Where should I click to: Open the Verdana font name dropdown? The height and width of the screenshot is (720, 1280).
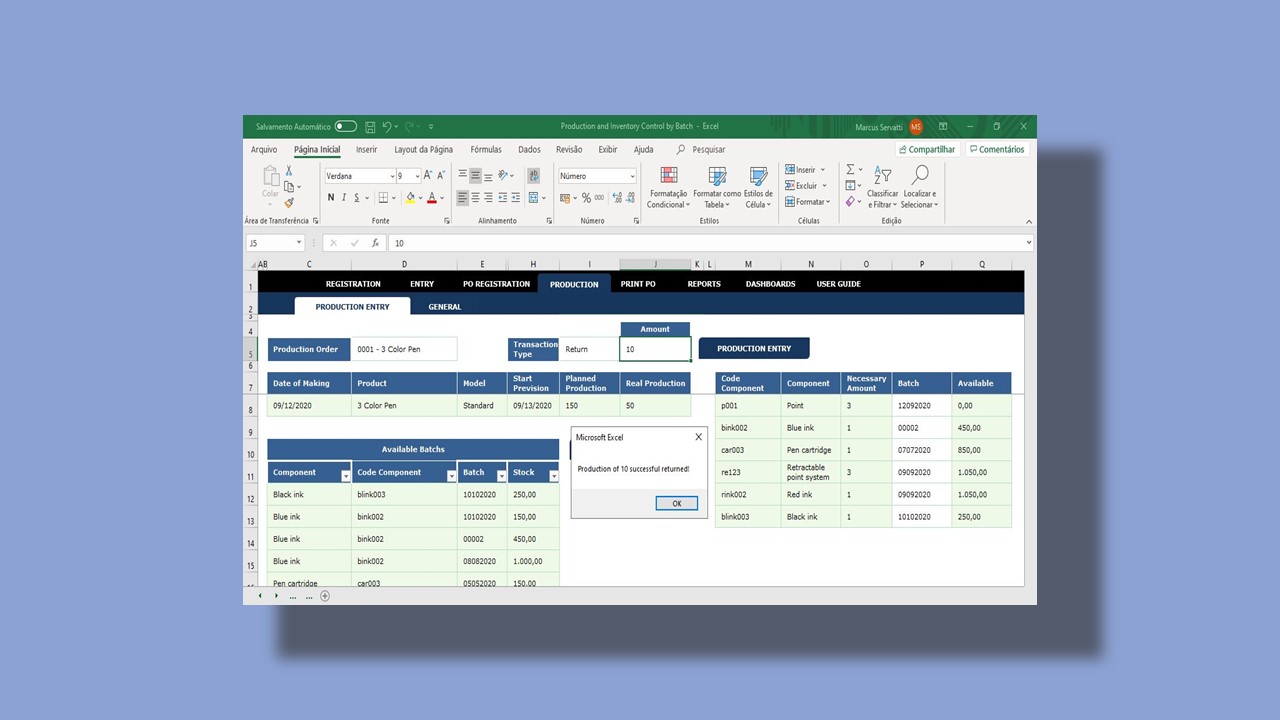(x=391, y=176)
